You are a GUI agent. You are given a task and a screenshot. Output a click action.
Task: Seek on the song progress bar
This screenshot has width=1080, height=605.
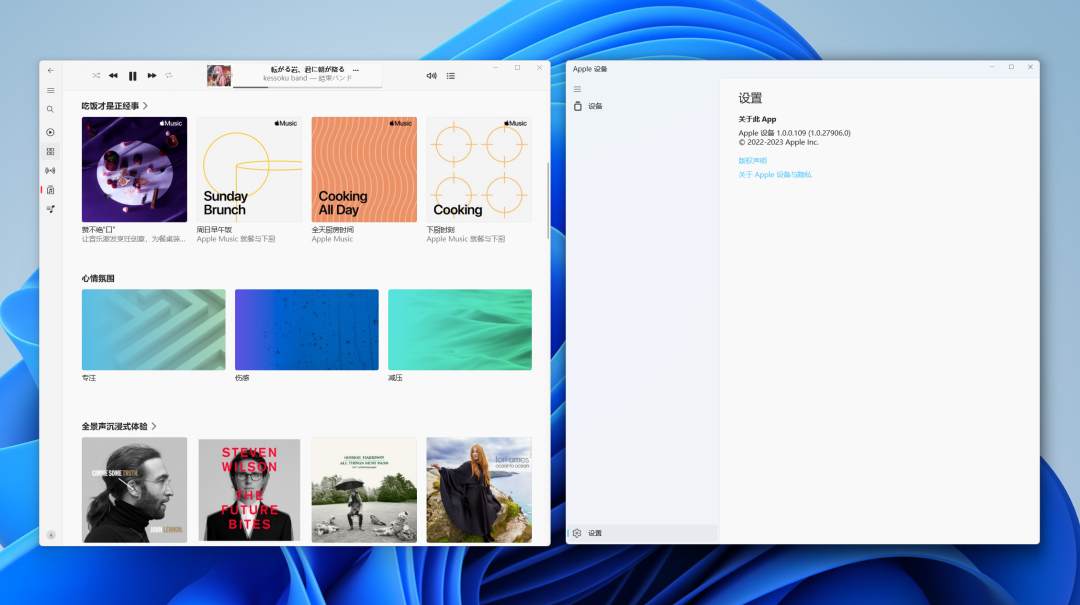(x=307, y=87)
